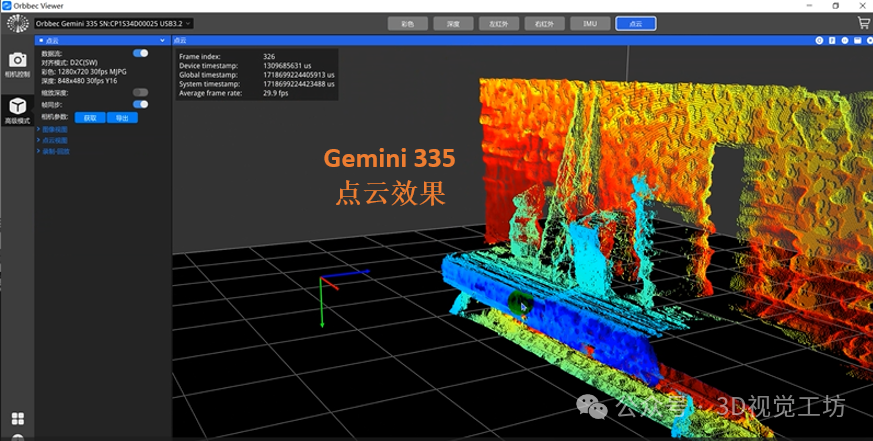The image size is (873, 441).
Task: Maximize the Orbbec Viewer window
Action: tap(836, 6)
